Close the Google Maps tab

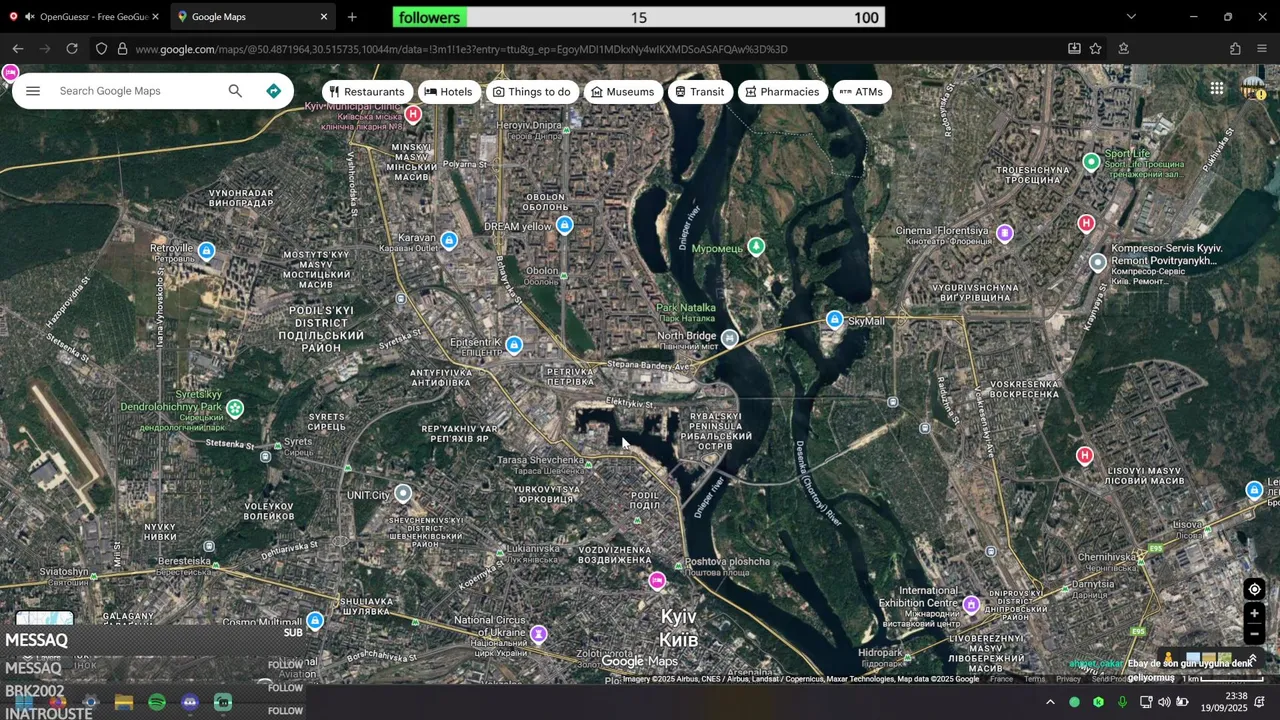tap(323, 17)
